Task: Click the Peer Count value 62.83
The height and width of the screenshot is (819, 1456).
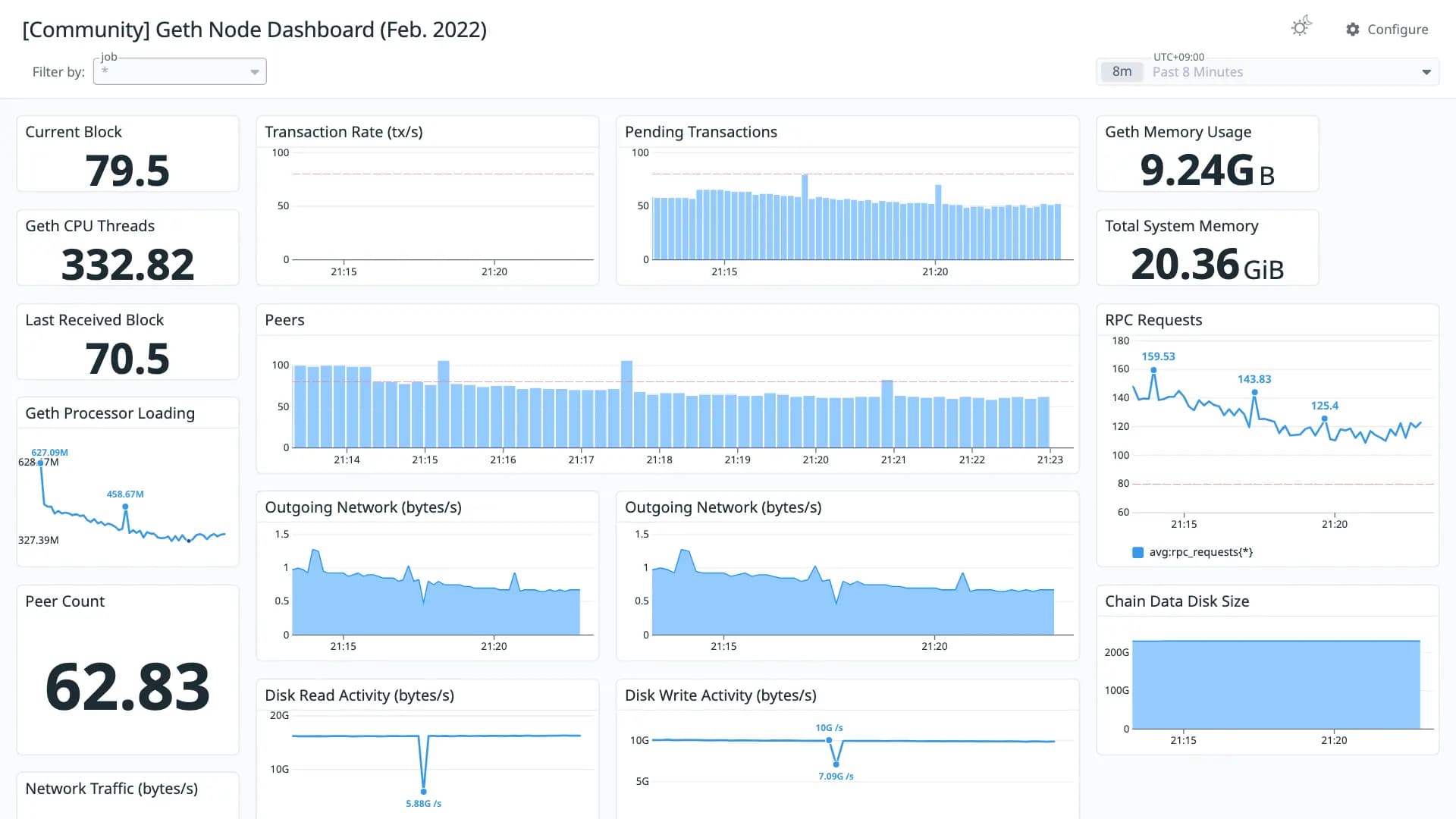Action: (x=127, y=686)
